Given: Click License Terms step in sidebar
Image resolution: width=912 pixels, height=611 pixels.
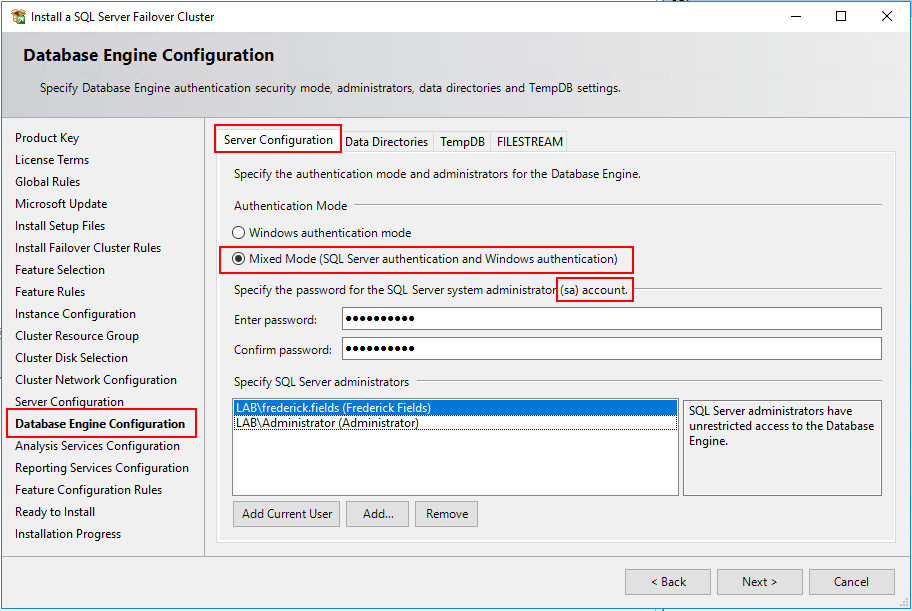Looking at the screenshot, I should pyautogui.click(x=52, y=160).
